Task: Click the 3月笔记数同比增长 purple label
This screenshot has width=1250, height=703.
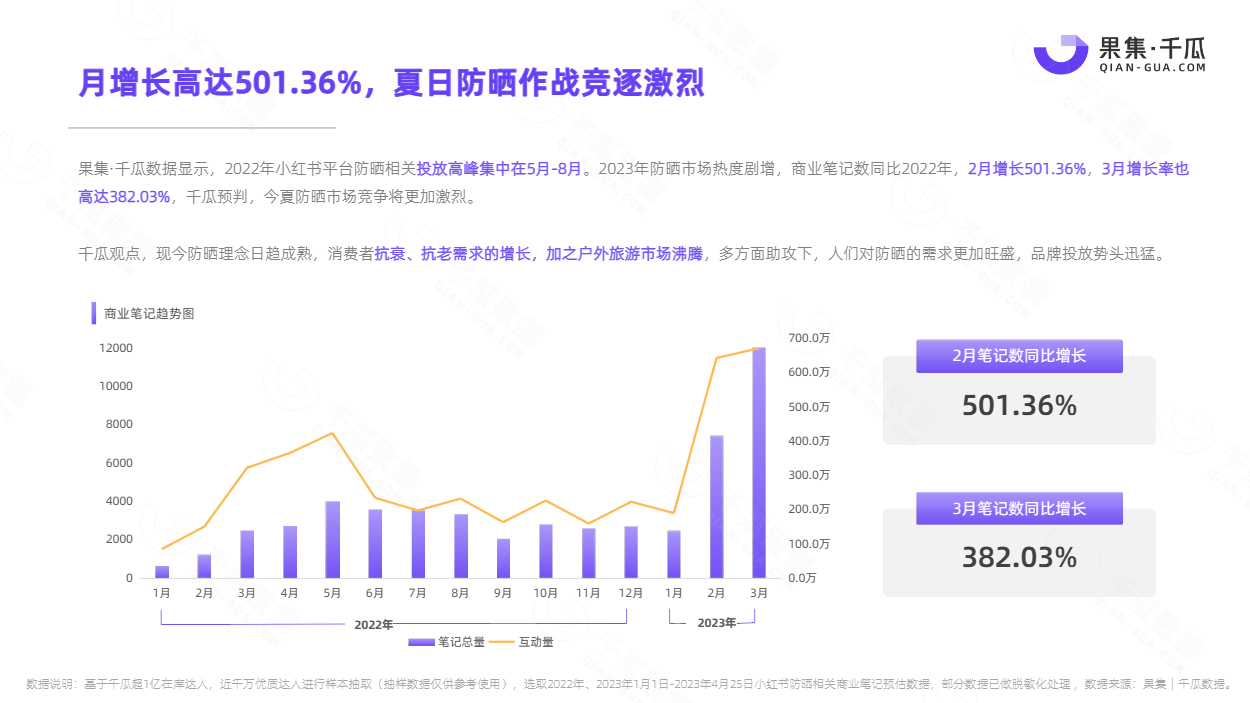Action: 1019,508
